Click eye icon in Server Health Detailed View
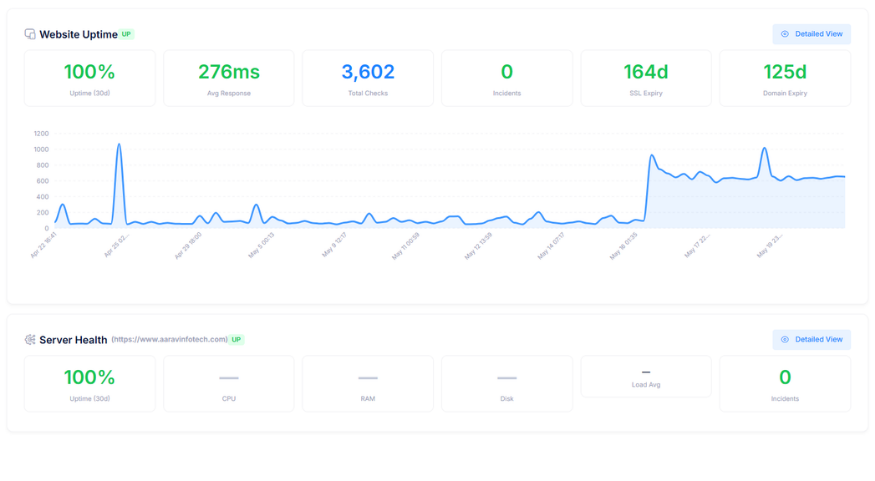Screen dimensions: 875x481 [x=785, y=339]
